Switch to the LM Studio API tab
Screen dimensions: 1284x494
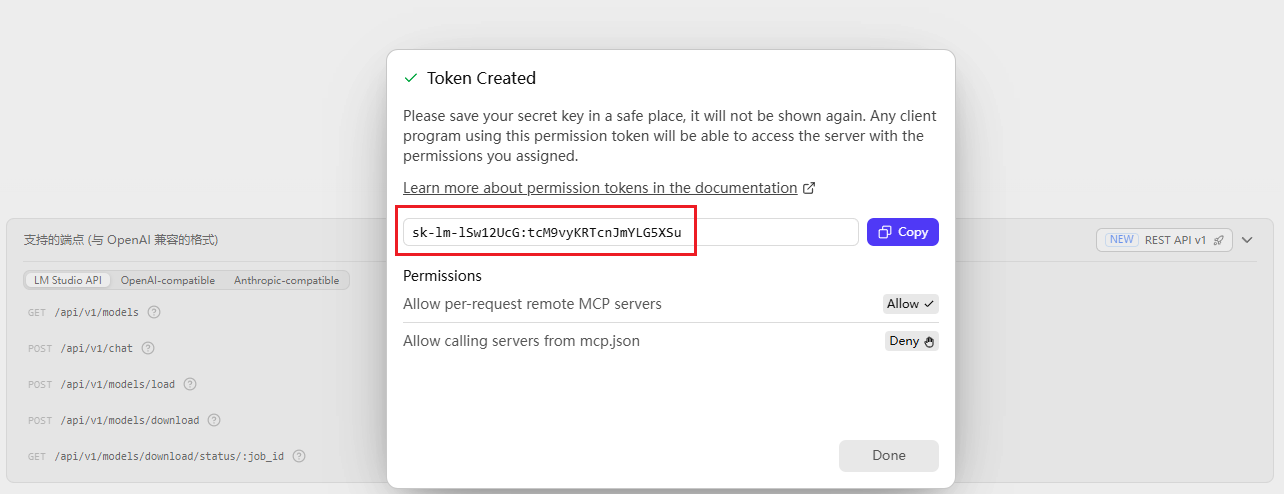[68, 281]
